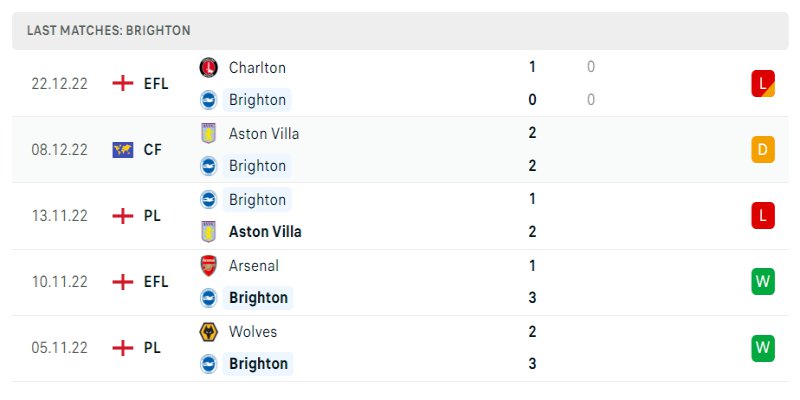Open the Charlton team link
800x400 pixels.
pos(257,67)
